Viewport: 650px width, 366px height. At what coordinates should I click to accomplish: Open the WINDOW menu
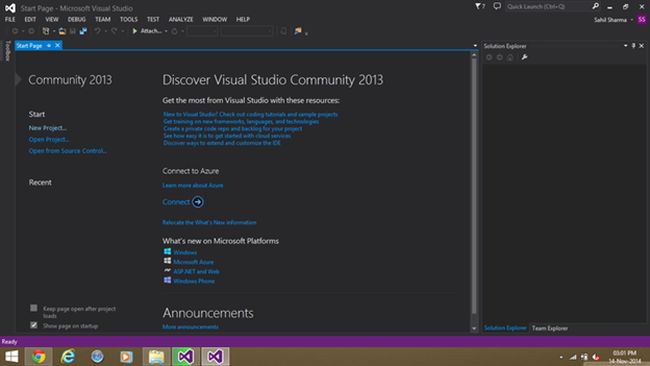click(214, 19)
